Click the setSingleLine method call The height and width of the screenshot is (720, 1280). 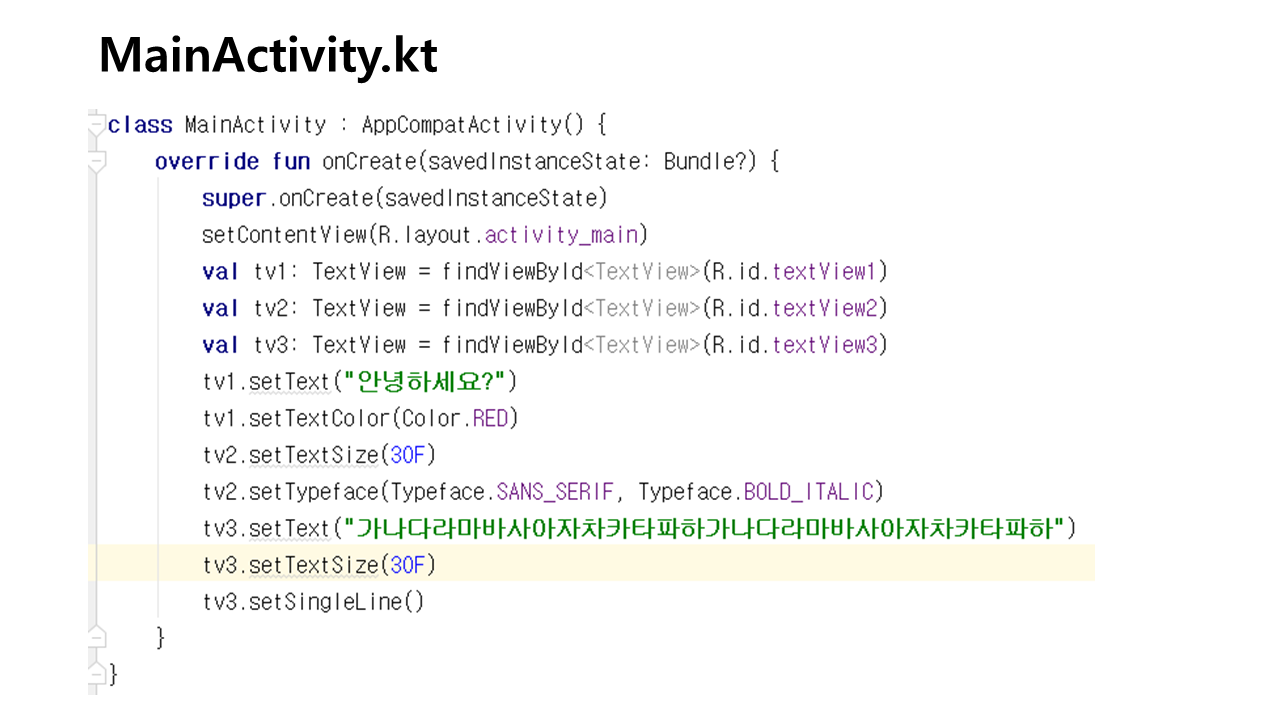[336, 602]
